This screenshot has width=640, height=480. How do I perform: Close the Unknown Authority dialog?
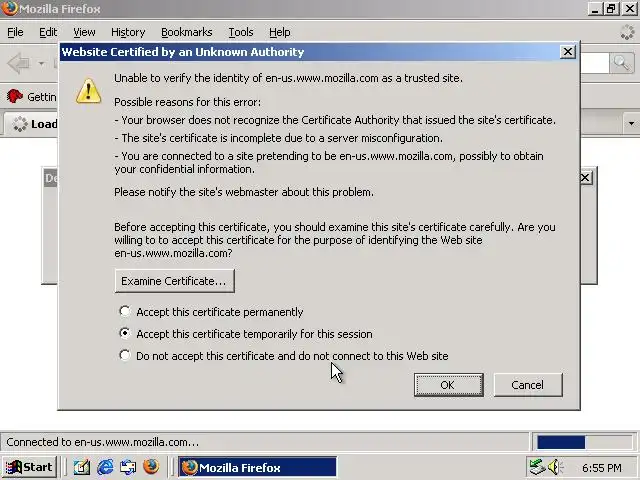coord(568,52)
